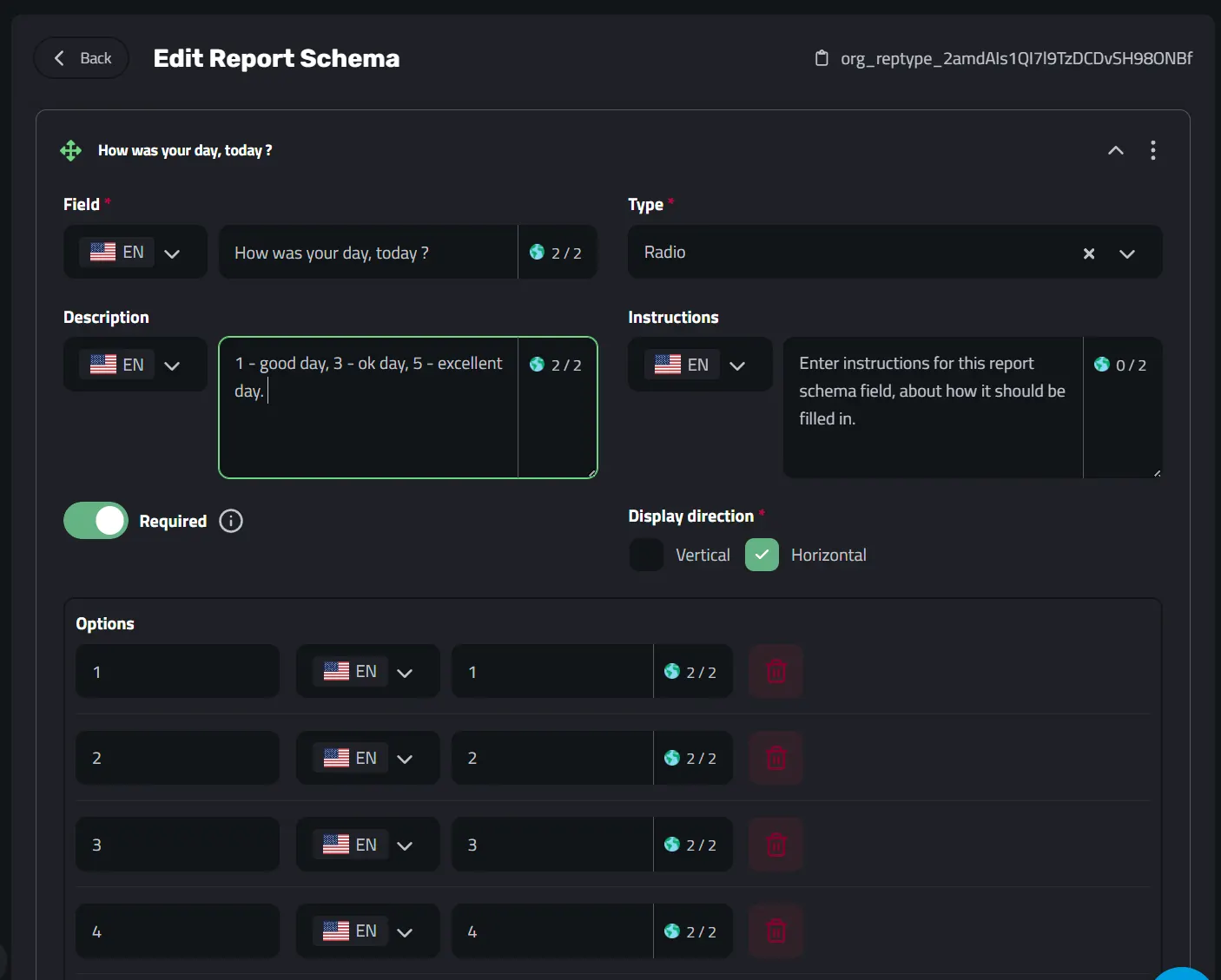Click option 4 translation globe indicator

(691, 931)
